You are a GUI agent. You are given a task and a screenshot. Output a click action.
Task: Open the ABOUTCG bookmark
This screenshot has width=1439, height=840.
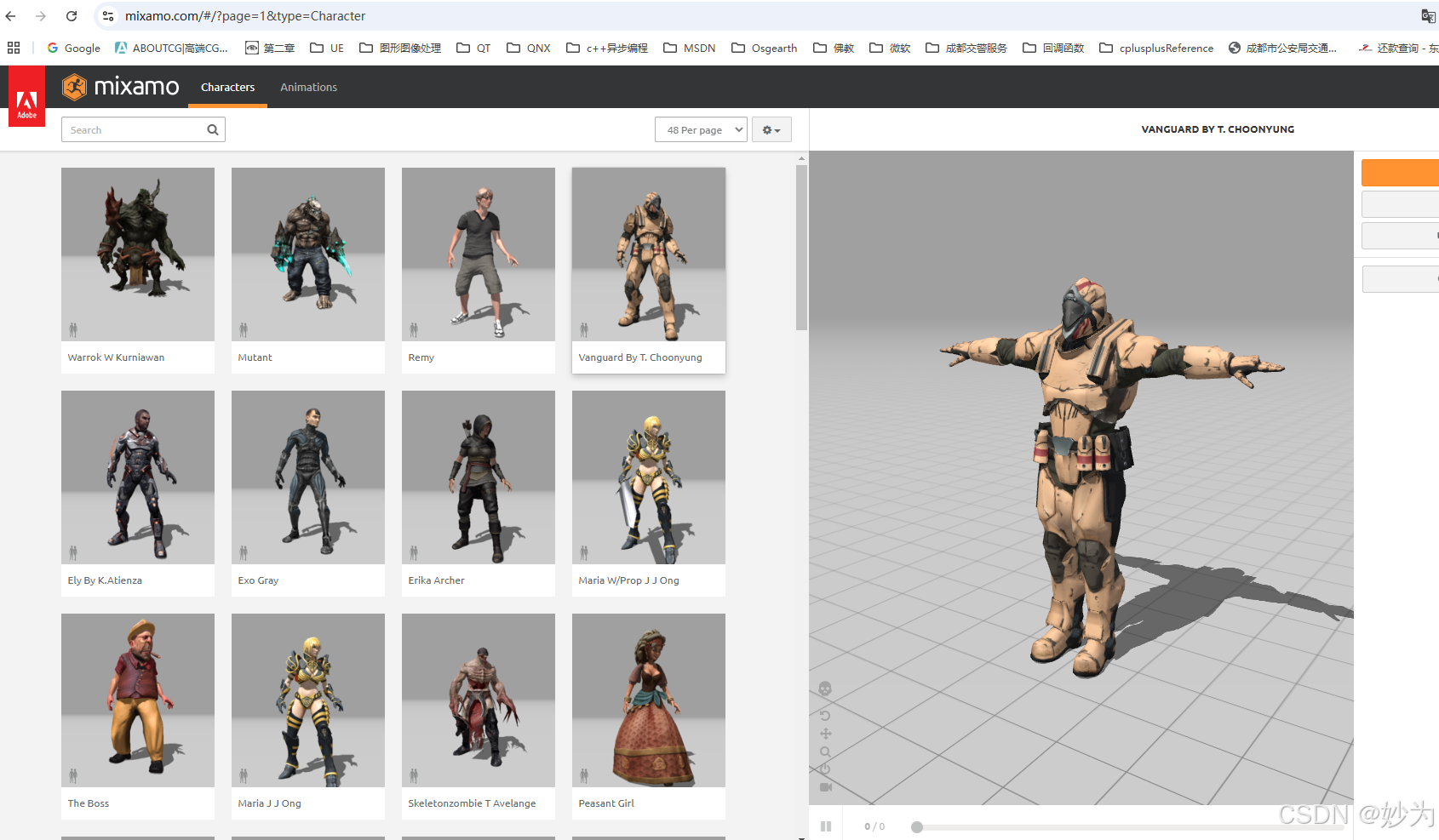tap(171, 48)
